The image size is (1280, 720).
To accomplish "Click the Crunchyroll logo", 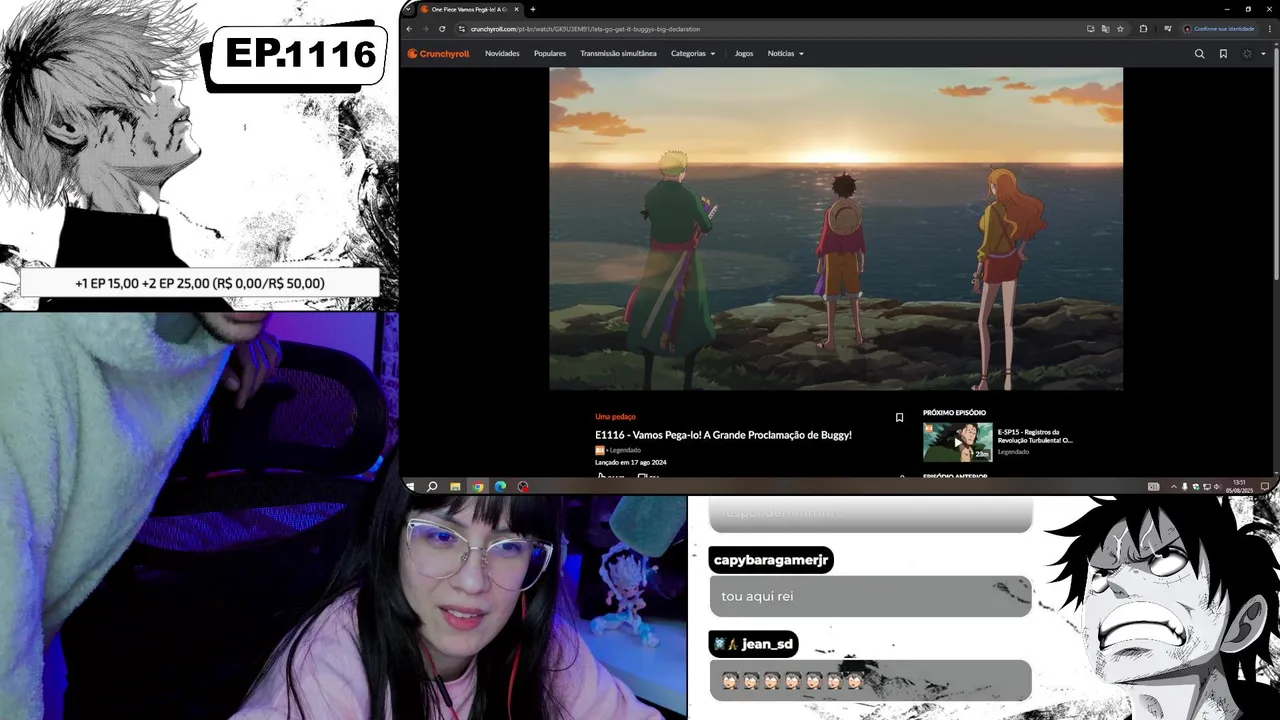I will click(x=438, y=54).
